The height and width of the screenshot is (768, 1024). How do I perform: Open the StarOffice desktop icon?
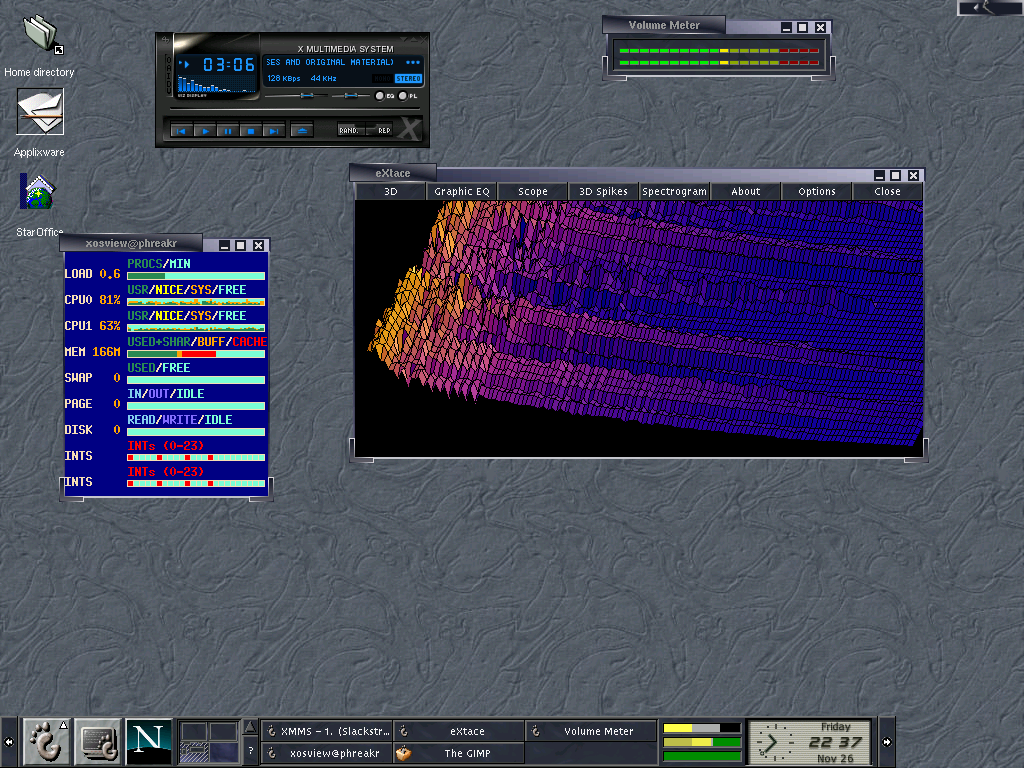[39, 192]
